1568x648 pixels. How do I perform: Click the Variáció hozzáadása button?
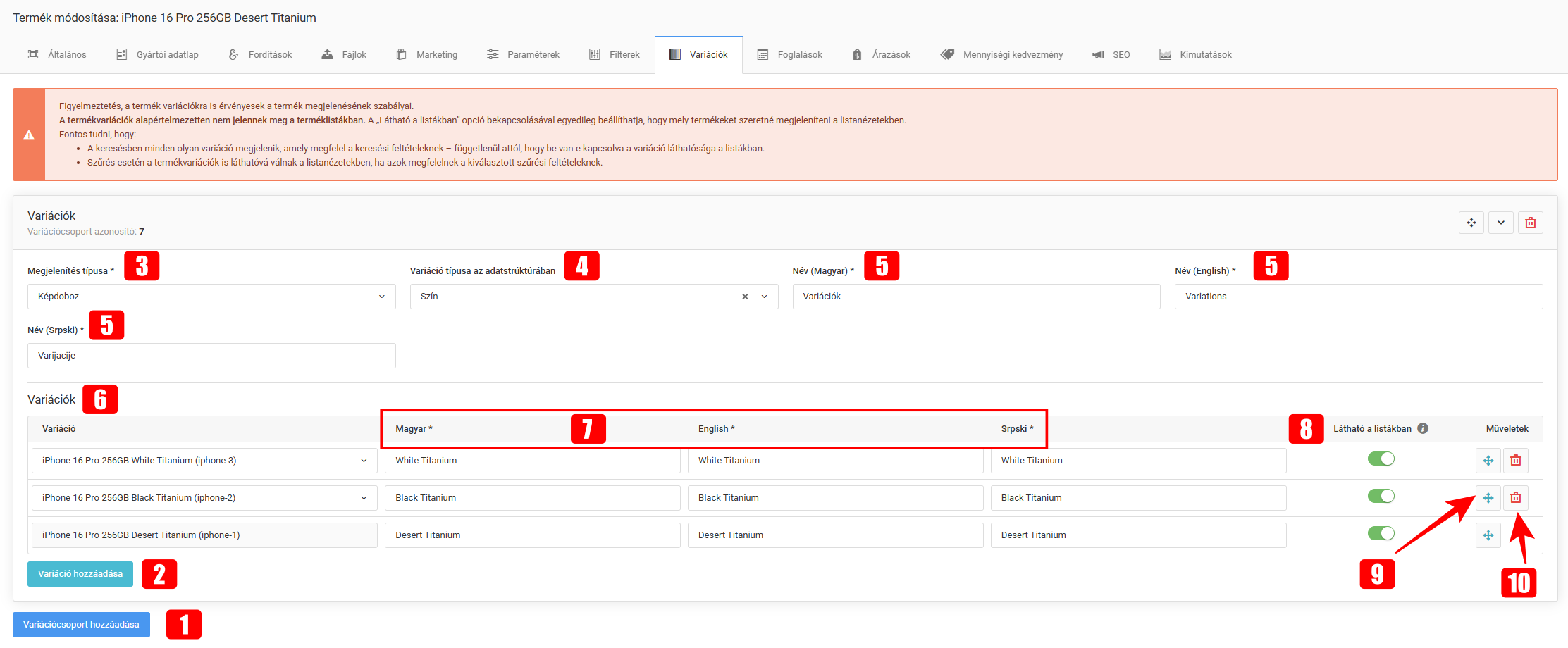tap(80, 574)
